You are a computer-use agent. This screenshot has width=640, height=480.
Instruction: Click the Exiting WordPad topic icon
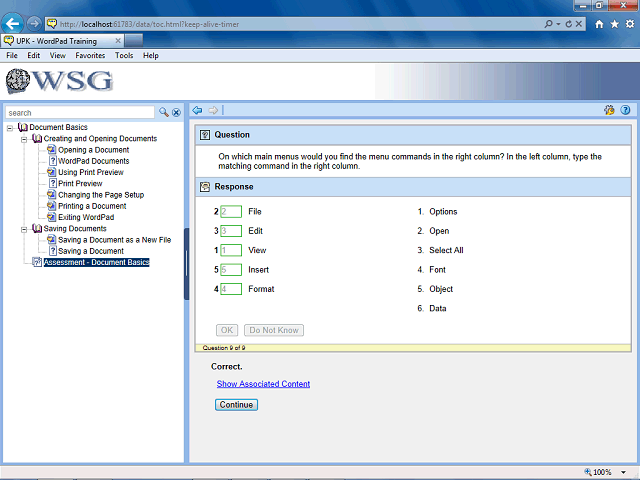[x=51, y=217]
